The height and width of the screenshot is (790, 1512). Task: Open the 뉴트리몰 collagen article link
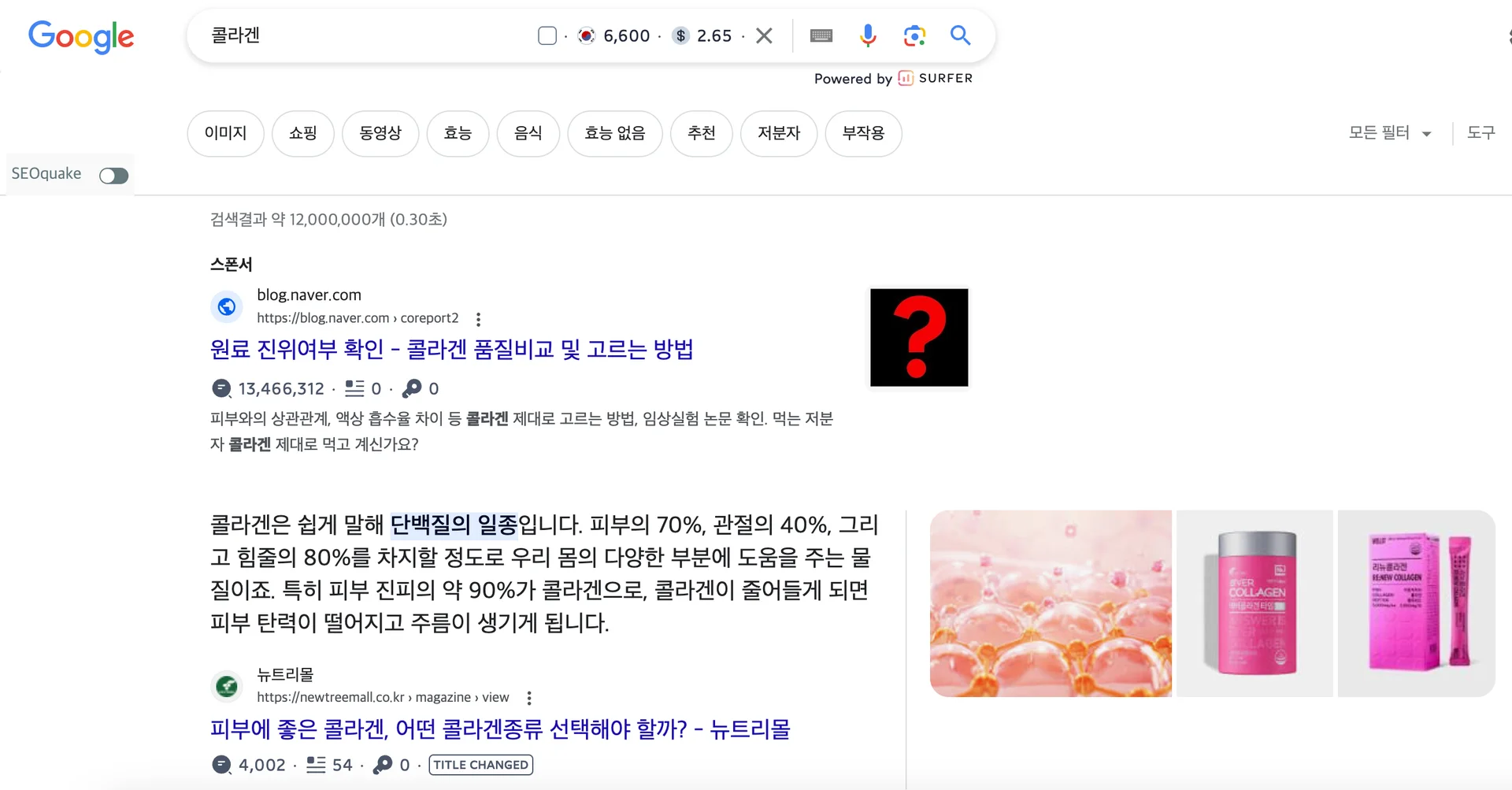(x=501, y=729)
